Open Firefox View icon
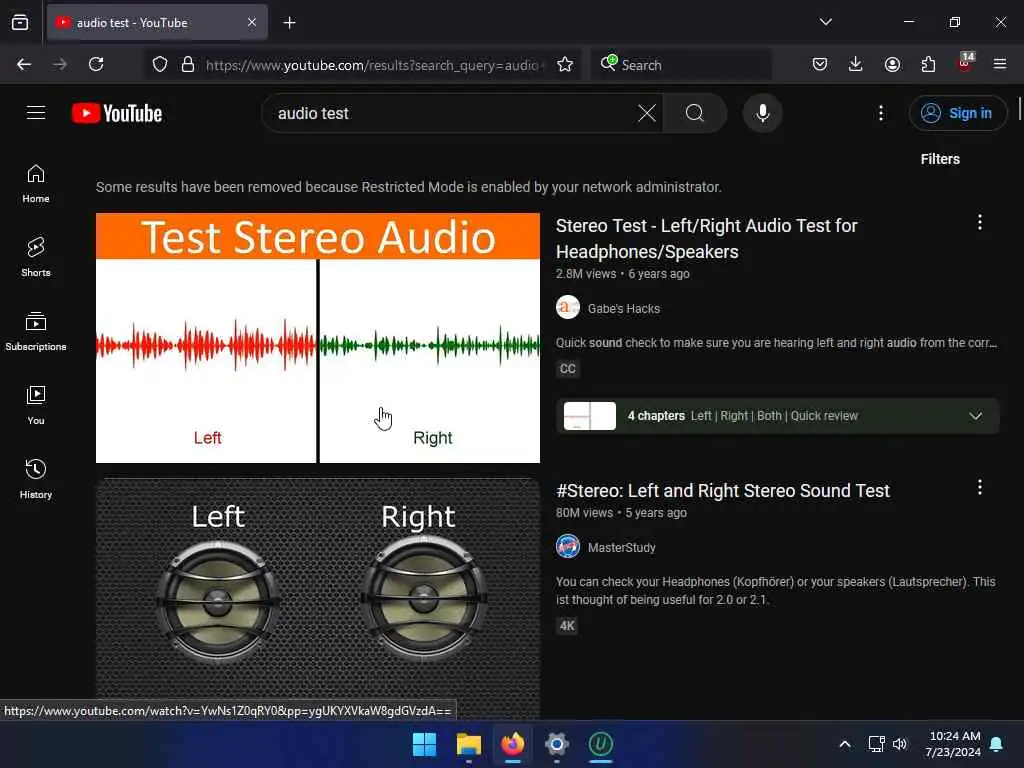Image resolution: width=1024 pixels, height=768 pixels. pos(20,22)
